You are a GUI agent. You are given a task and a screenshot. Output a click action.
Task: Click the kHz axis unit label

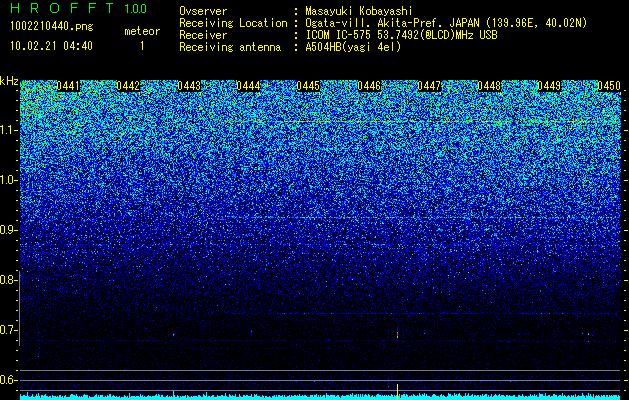click(9, 81)
